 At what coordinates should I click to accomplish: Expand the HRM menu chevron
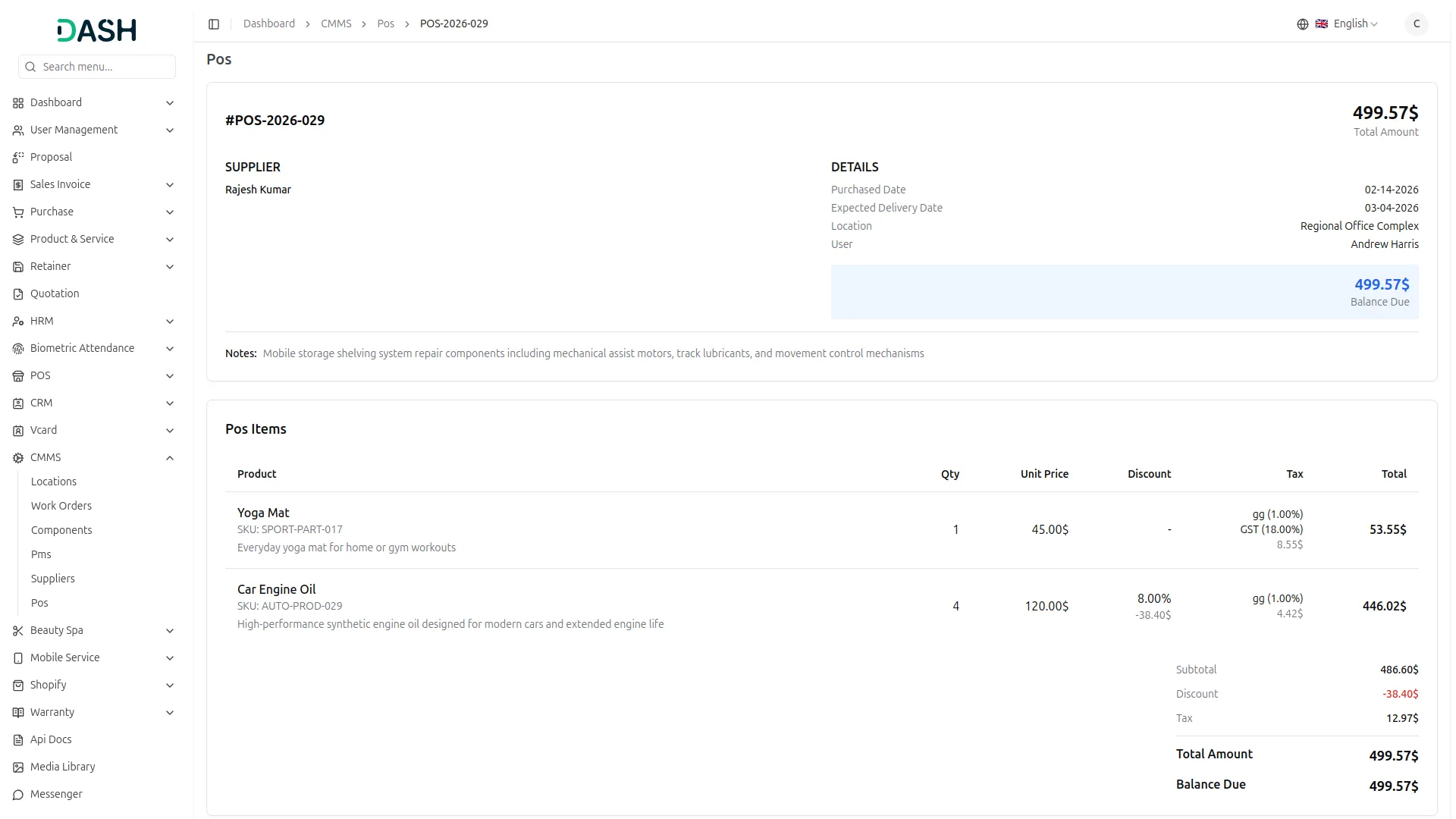pyautogui.click(x=170, y=322)
